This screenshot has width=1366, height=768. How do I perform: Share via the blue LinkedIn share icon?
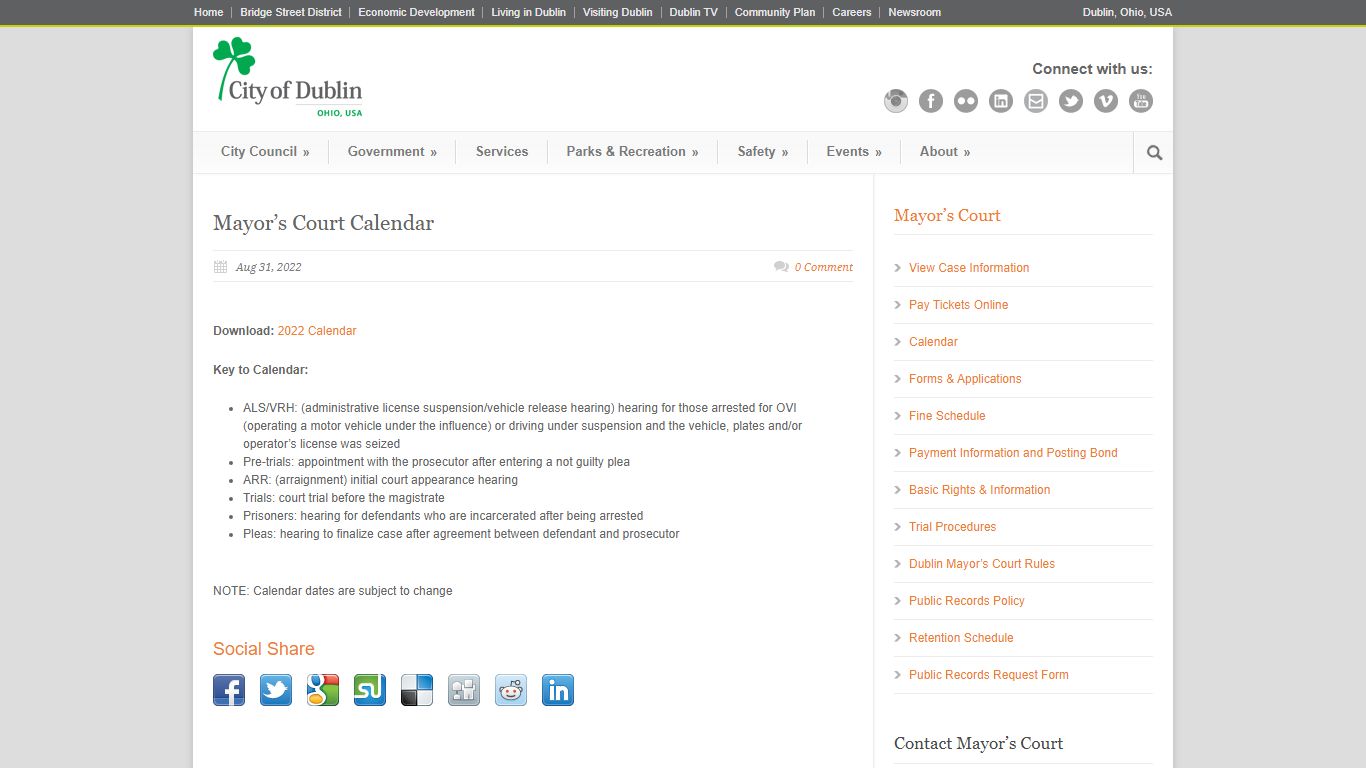[x=558, y=690]
